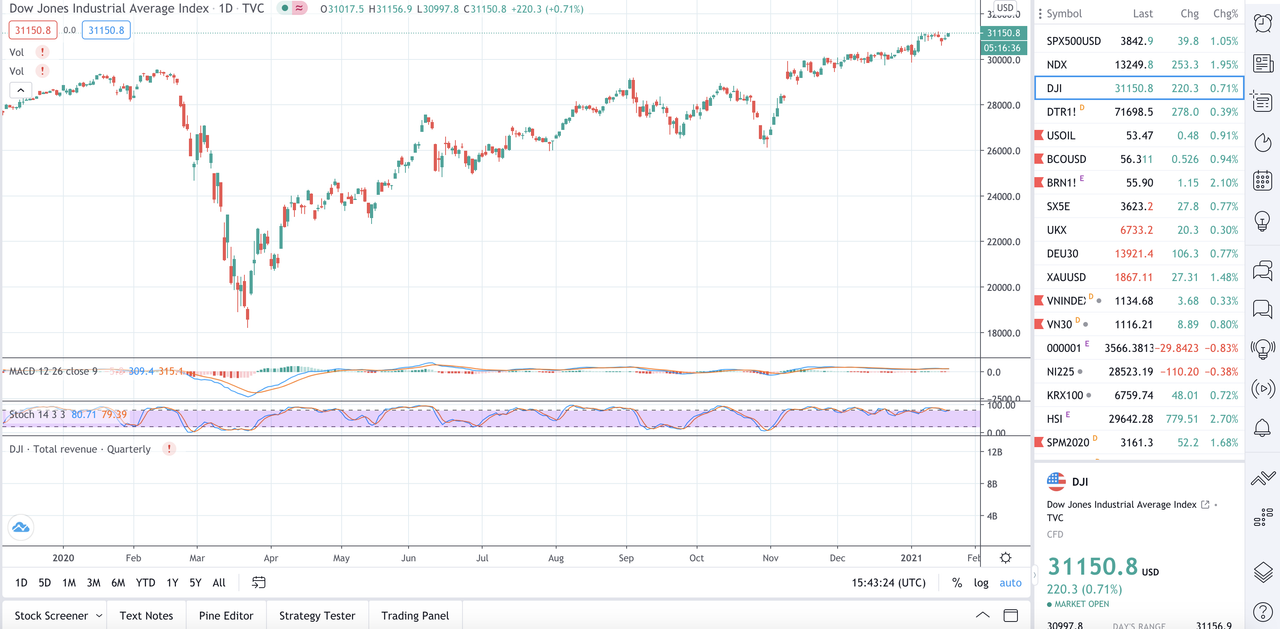Click the Go to date icon
Screen dimensions: 1280x629
(259, 583)
